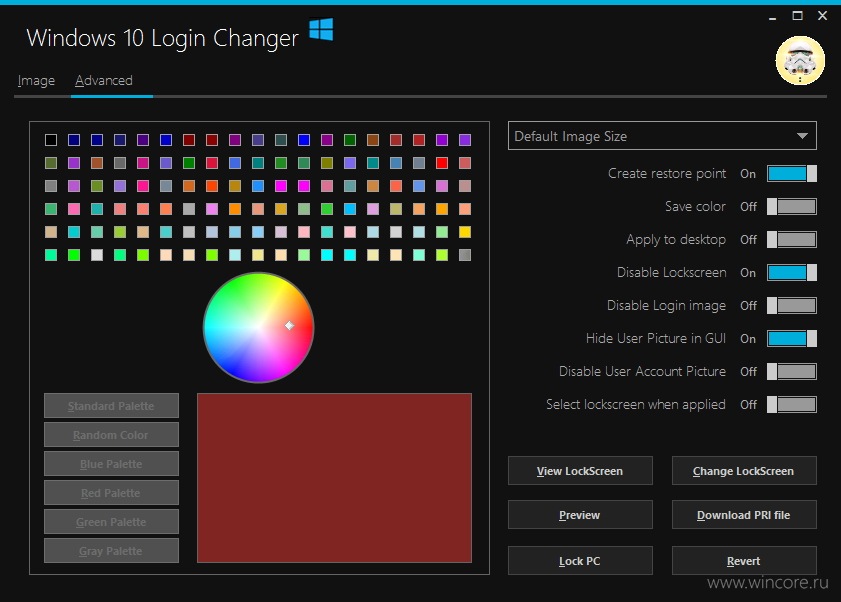The image size is (841, 602).
Task: Click the stormtrooper user avatar picture
Action: pyautogui.click(x=800, y=61)
